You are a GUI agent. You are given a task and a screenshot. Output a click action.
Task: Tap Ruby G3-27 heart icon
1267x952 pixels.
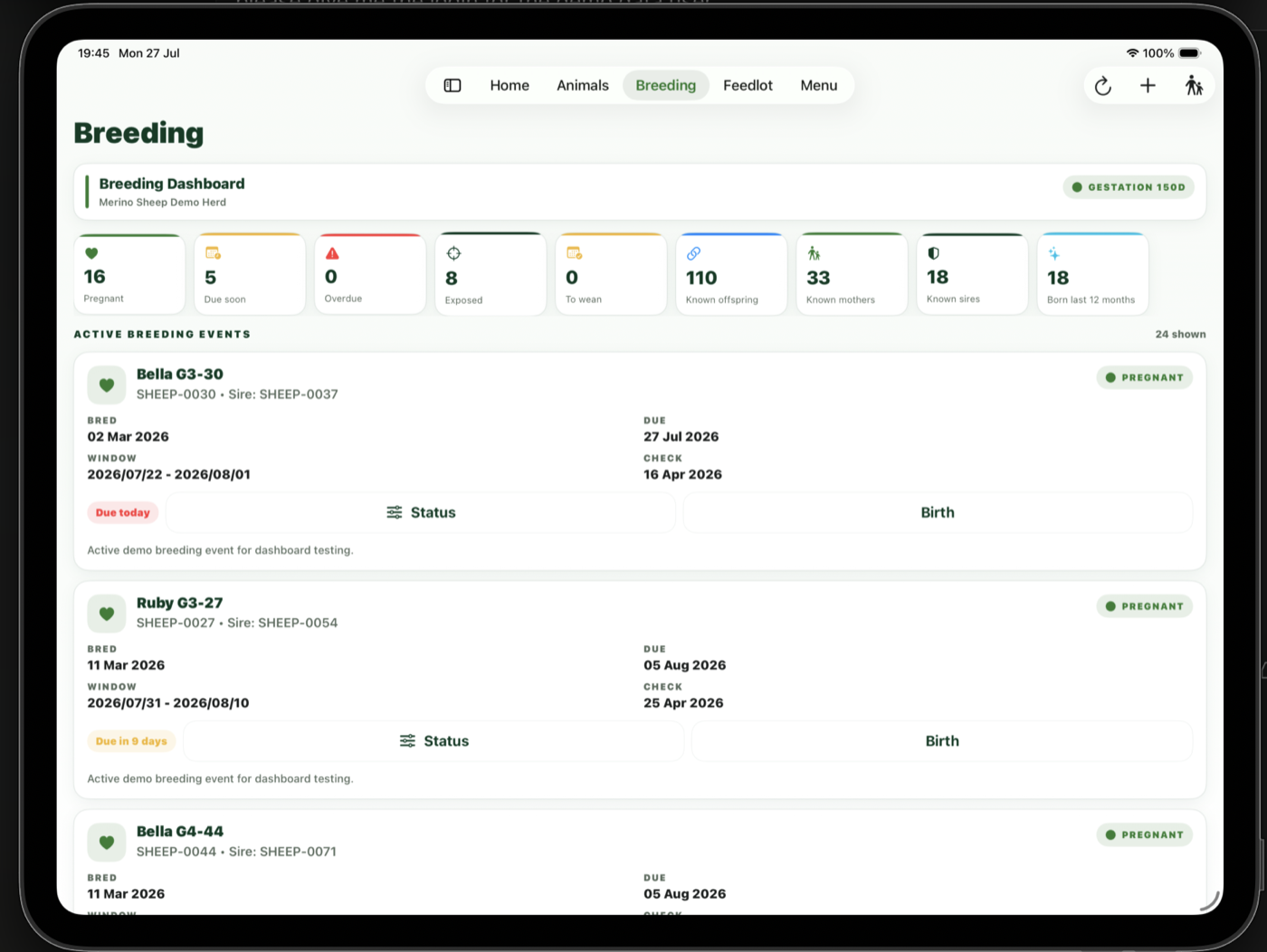pos(107,614)
